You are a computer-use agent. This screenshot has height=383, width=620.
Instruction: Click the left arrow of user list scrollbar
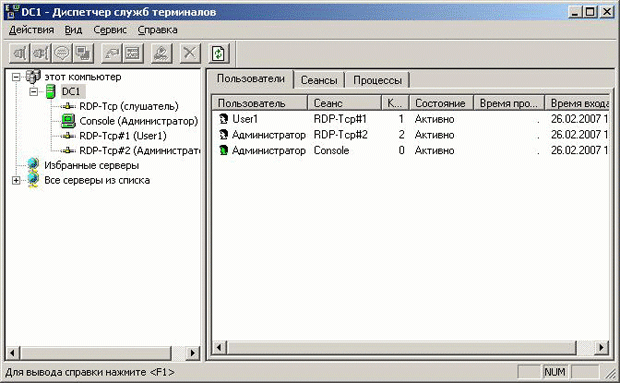coord(219,347)
